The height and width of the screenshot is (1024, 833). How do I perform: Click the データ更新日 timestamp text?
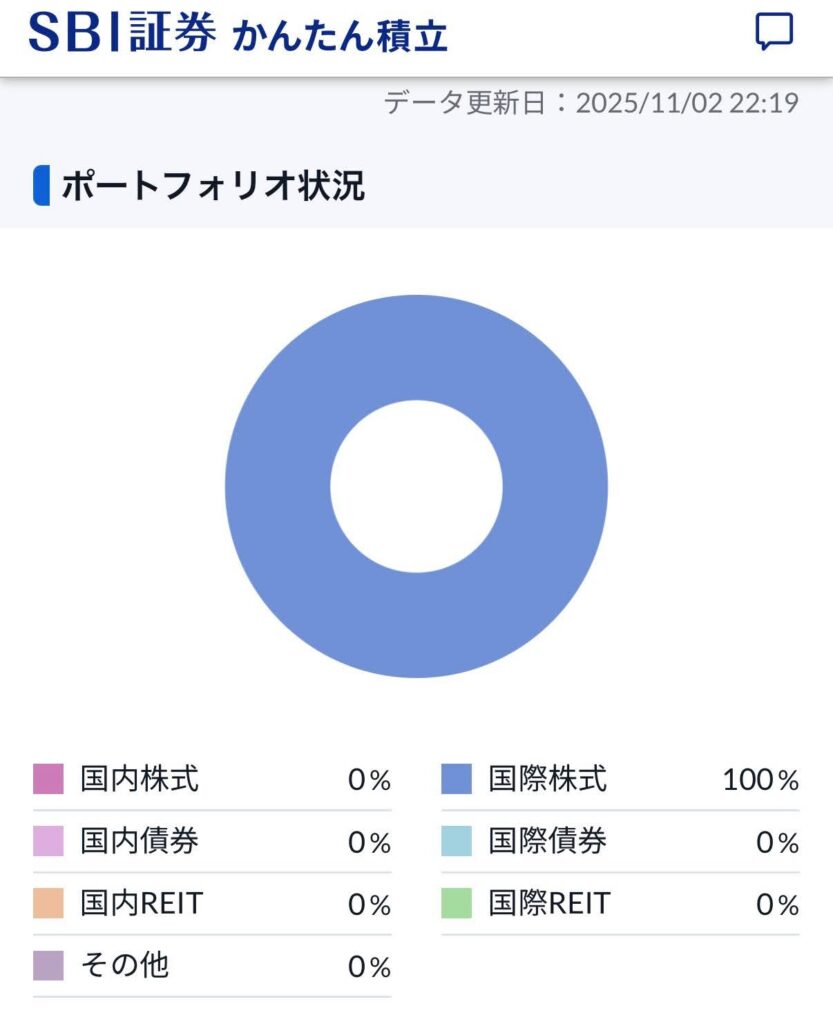tap(591, 103)
